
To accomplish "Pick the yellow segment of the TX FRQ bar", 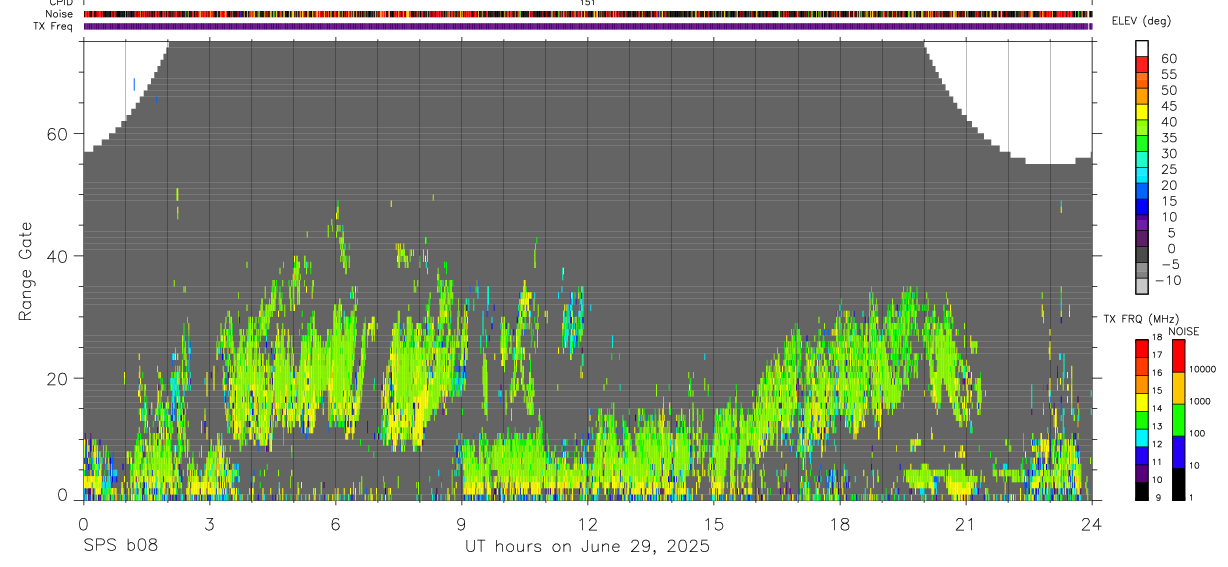I will pos(1142,402).
